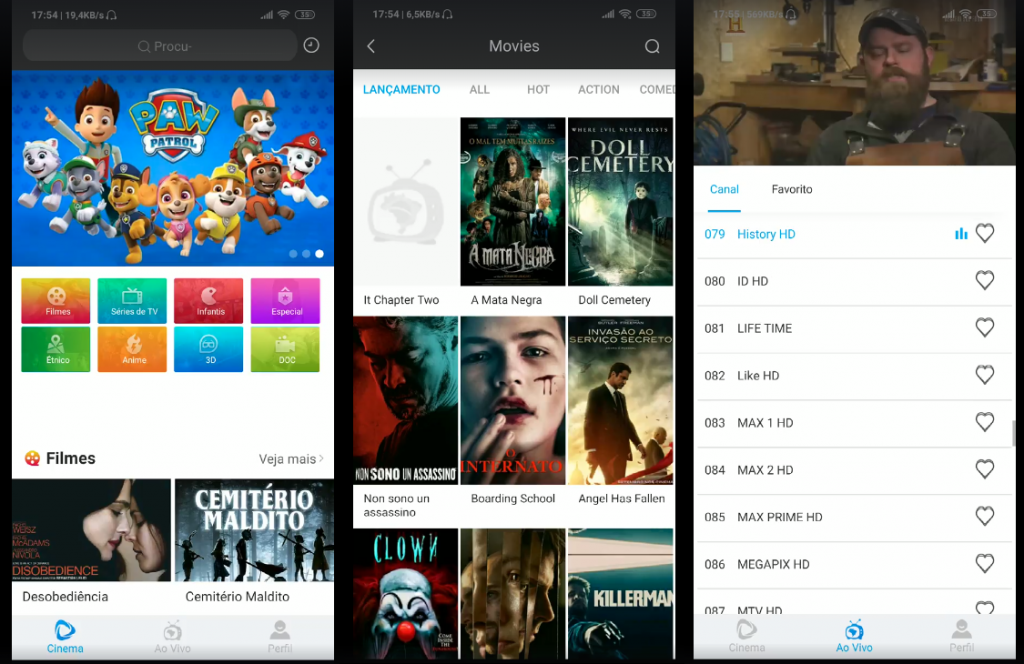
Task: Select Cinema in the home screen's bottom bar
Action: pos(65,637)
